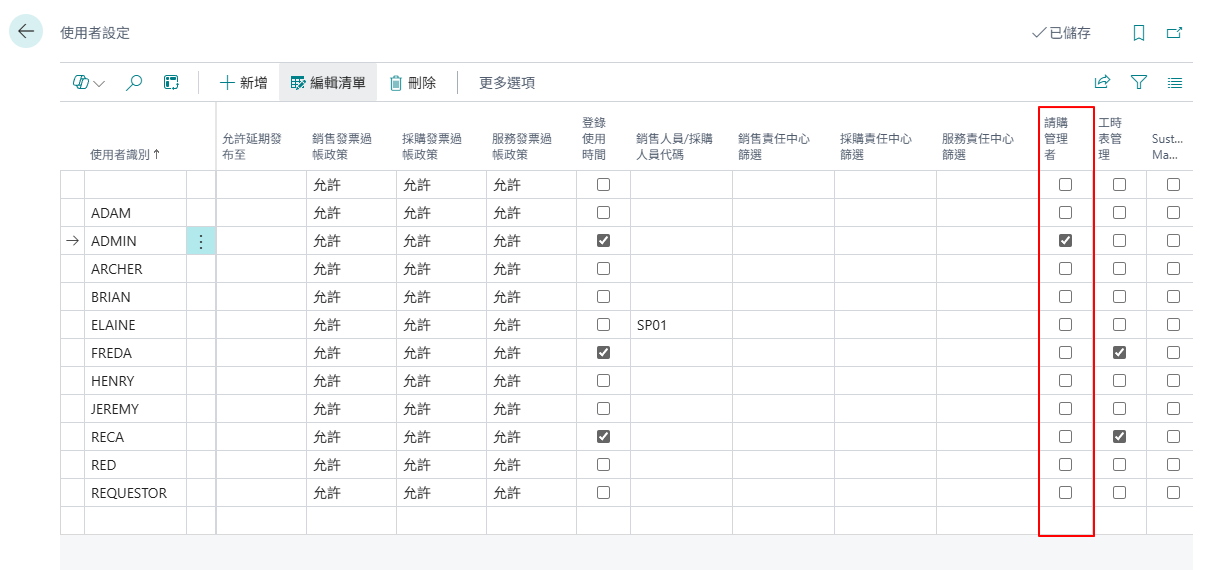
Task: Check ELAINE 登錄使用時間 checkbox
Action: 603,325
